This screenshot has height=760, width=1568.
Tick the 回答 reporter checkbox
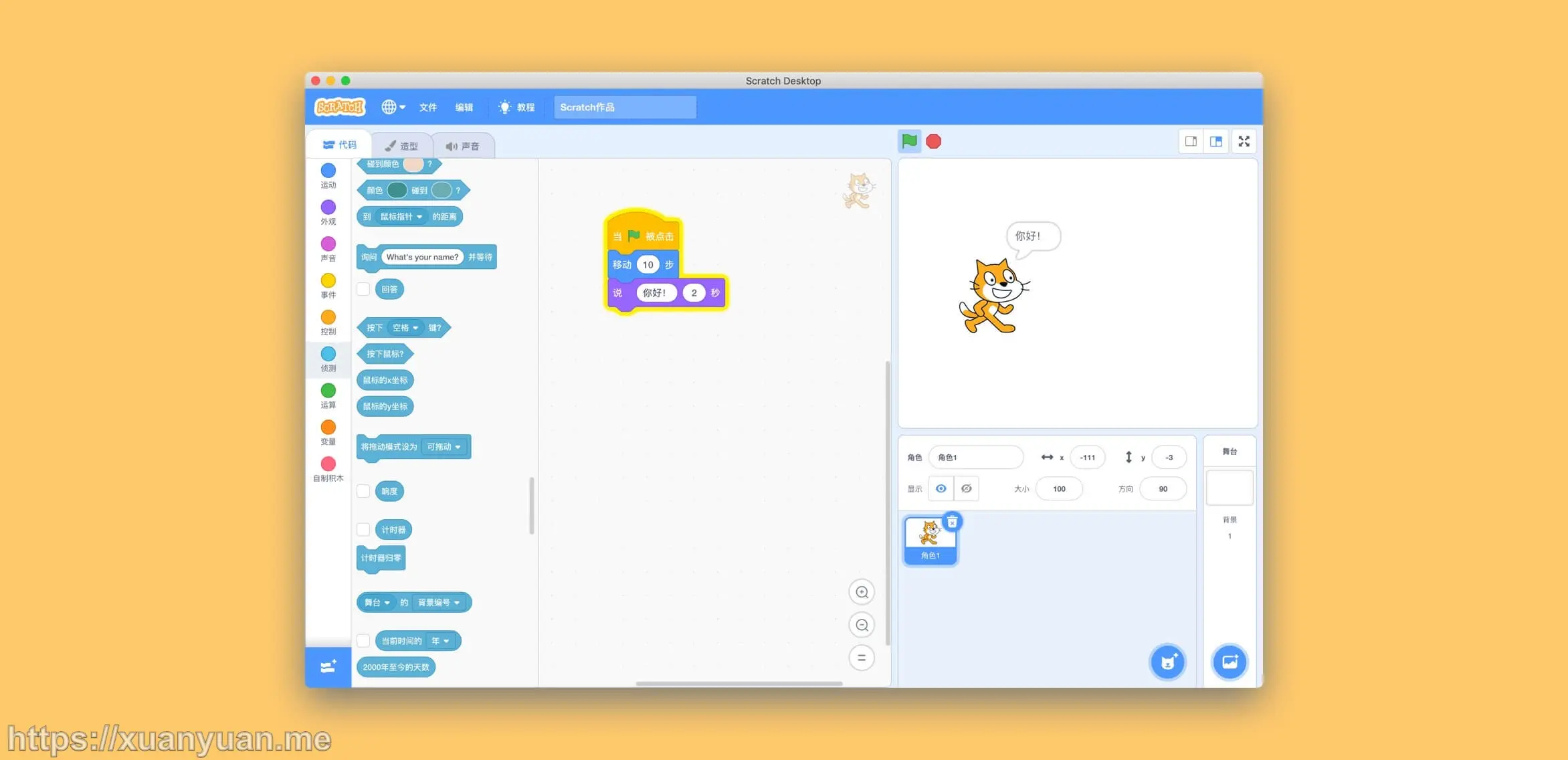(363, 289)
